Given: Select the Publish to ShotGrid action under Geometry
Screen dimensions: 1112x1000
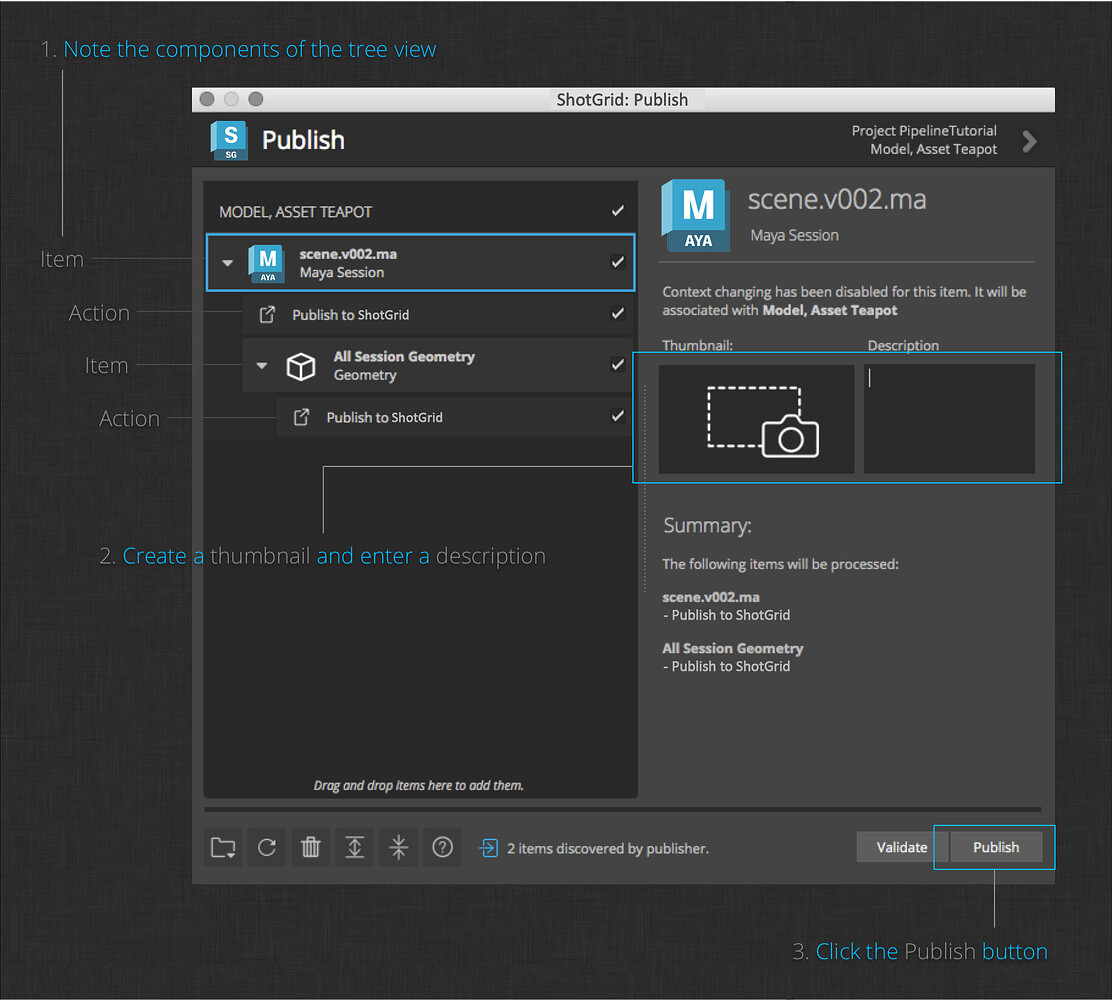Looking at the screenshot, I should [384, 418].
